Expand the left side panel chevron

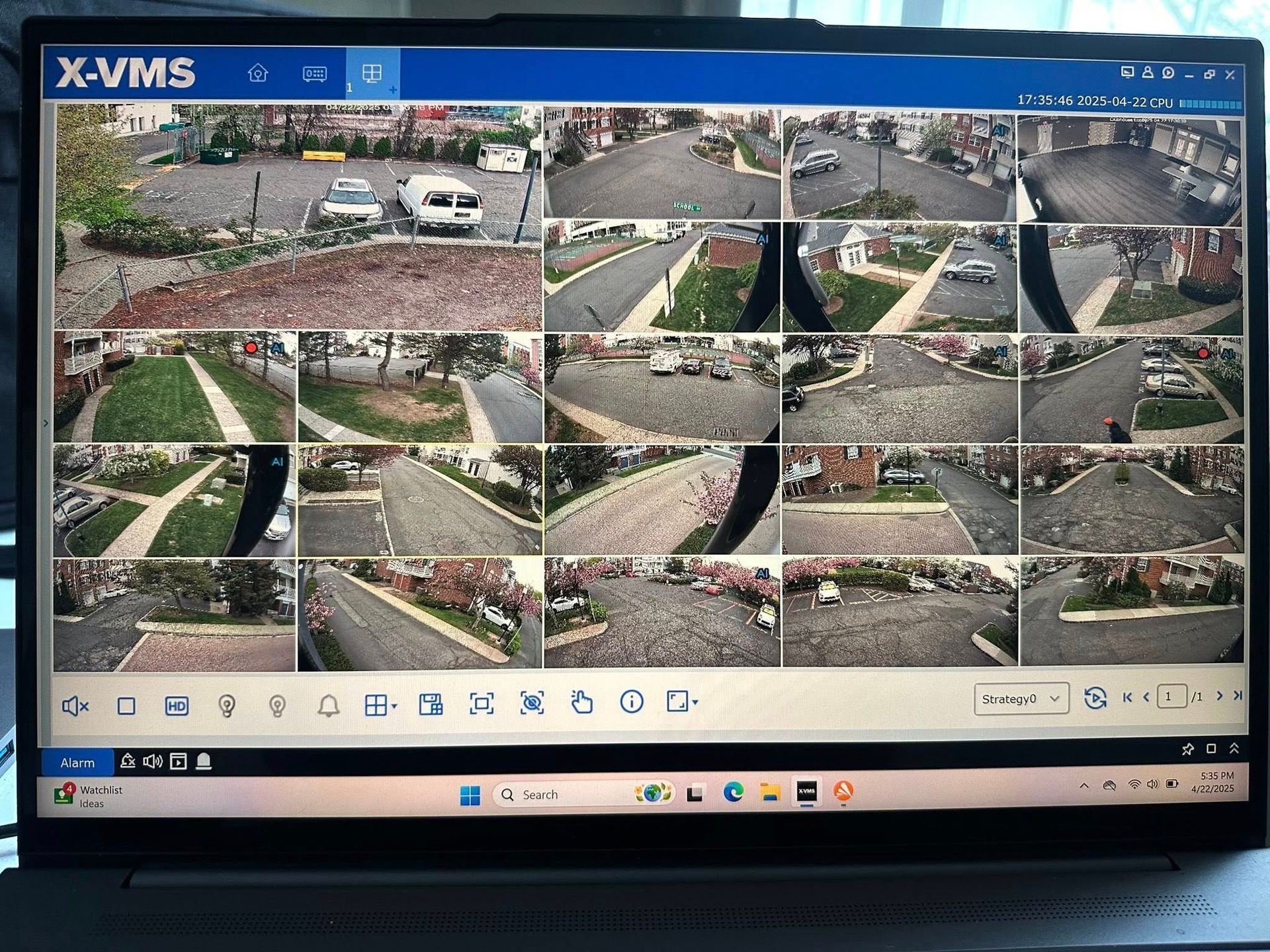pos(46,422)
